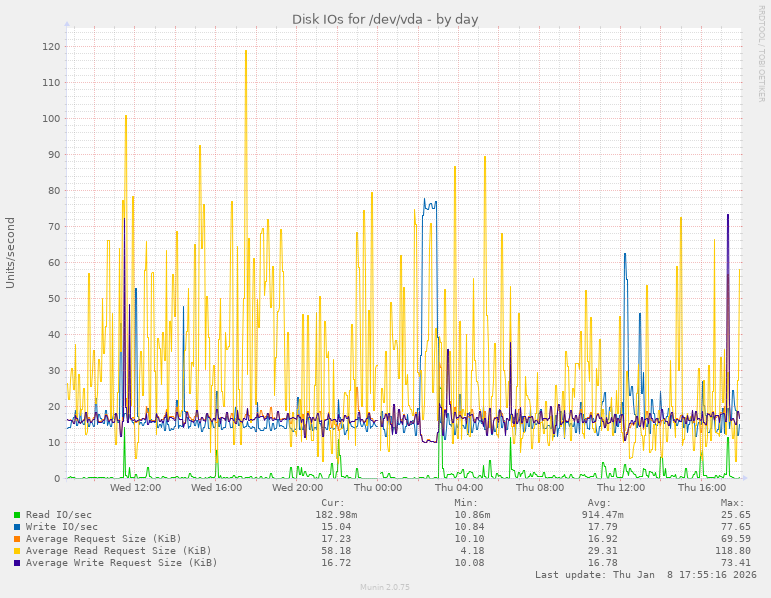Image resolution: width=771 pixels, height=598 pixels.
Task: Click the 'Thu 08:00' x-axis tick label
Action: coord(540,488)
